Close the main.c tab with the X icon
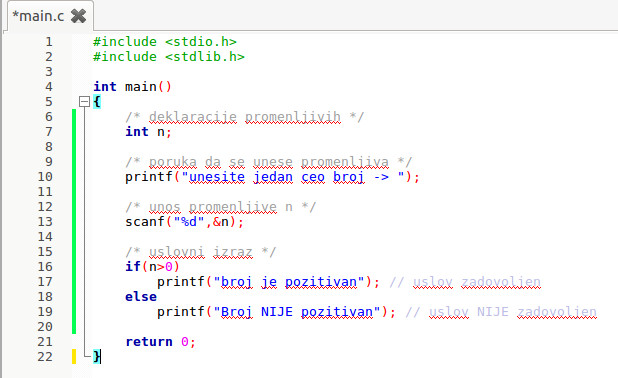 click(78, 16)
